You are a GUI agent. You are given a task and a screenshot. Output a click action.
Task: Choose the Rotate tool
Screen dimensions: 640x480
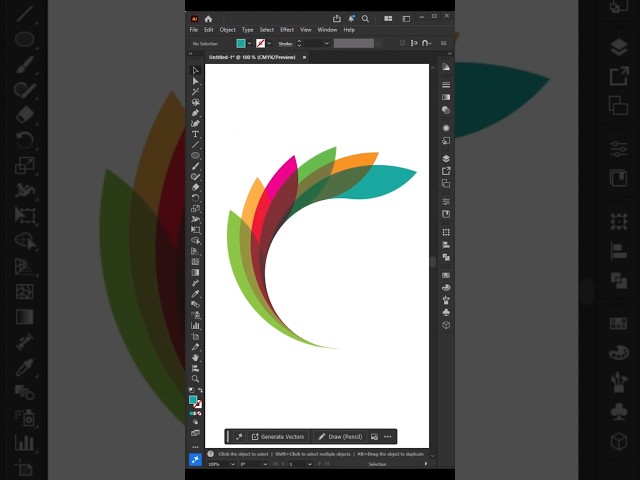(x=196, y=198)
